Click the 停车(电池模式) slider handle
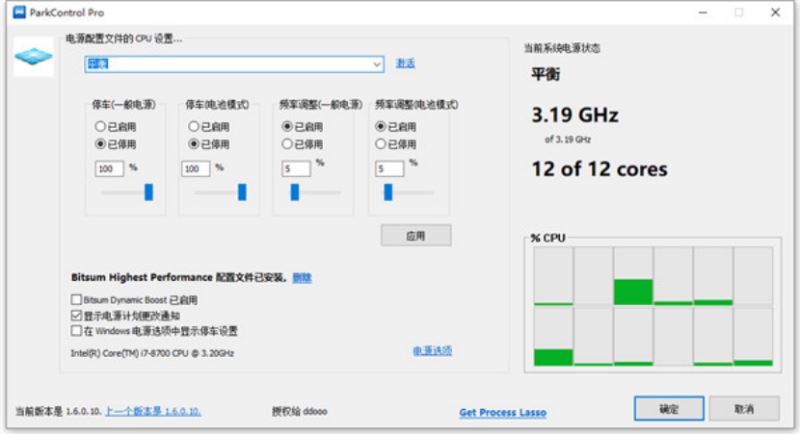Screen dimensions: 800x434 [242, 192]
